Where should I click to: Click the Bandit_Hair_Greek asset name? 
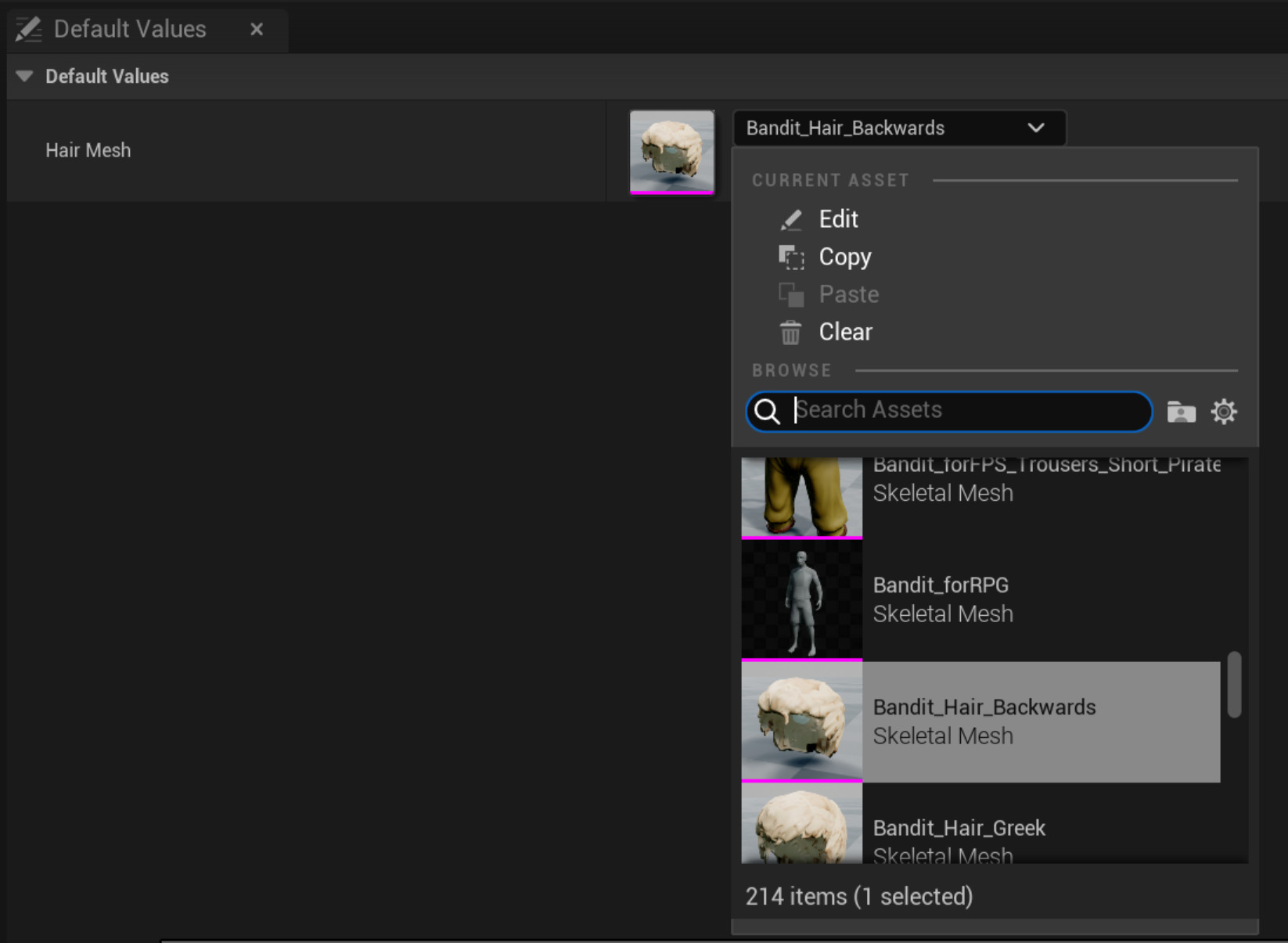[959, 828]
